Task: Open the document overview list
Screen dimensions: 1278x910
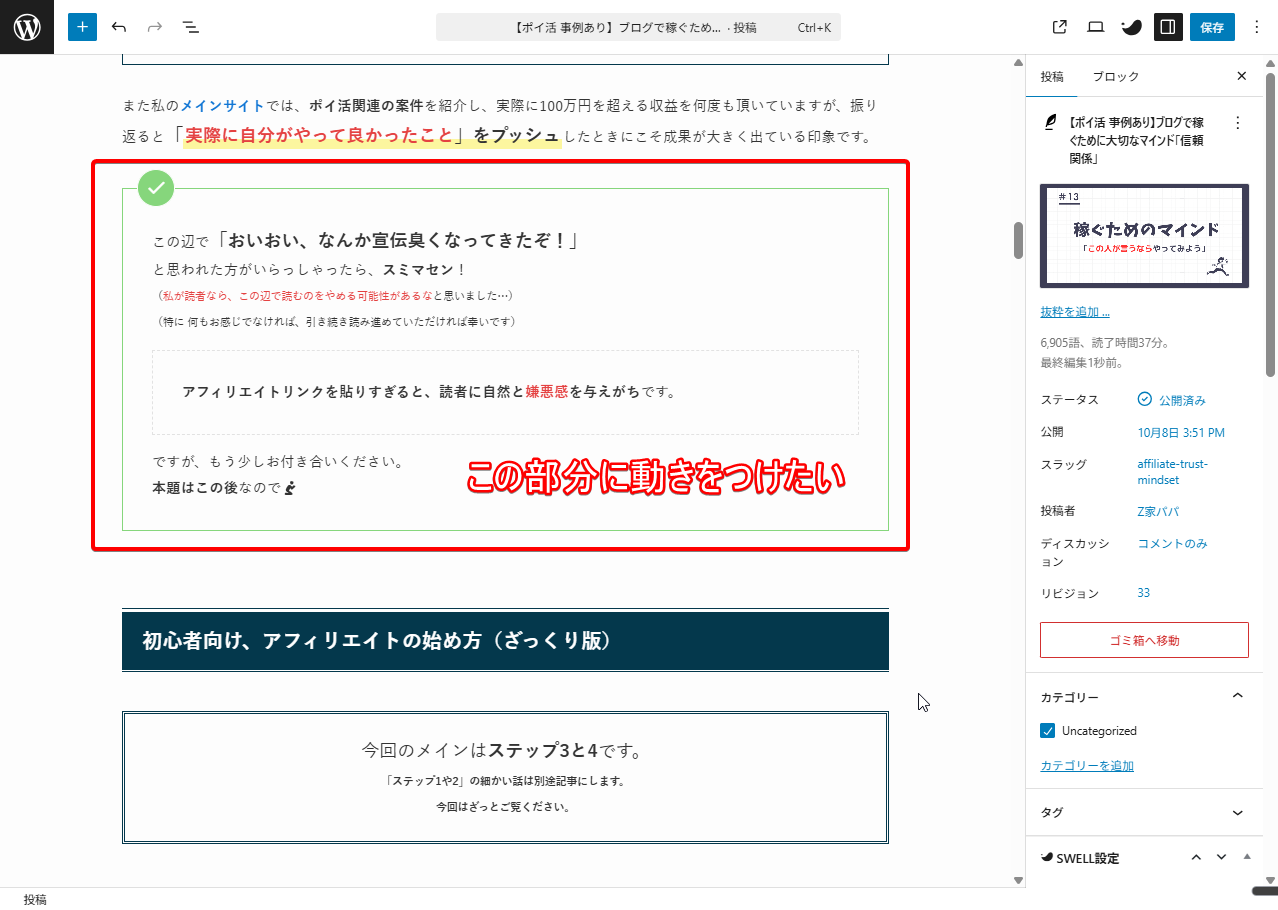Action: pyautogui.click(x=191, y=27)
